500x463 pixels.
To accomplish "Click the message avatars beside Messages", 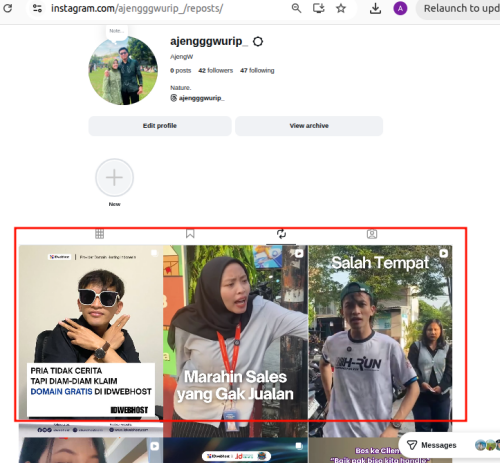I will [x=487, y=445].
